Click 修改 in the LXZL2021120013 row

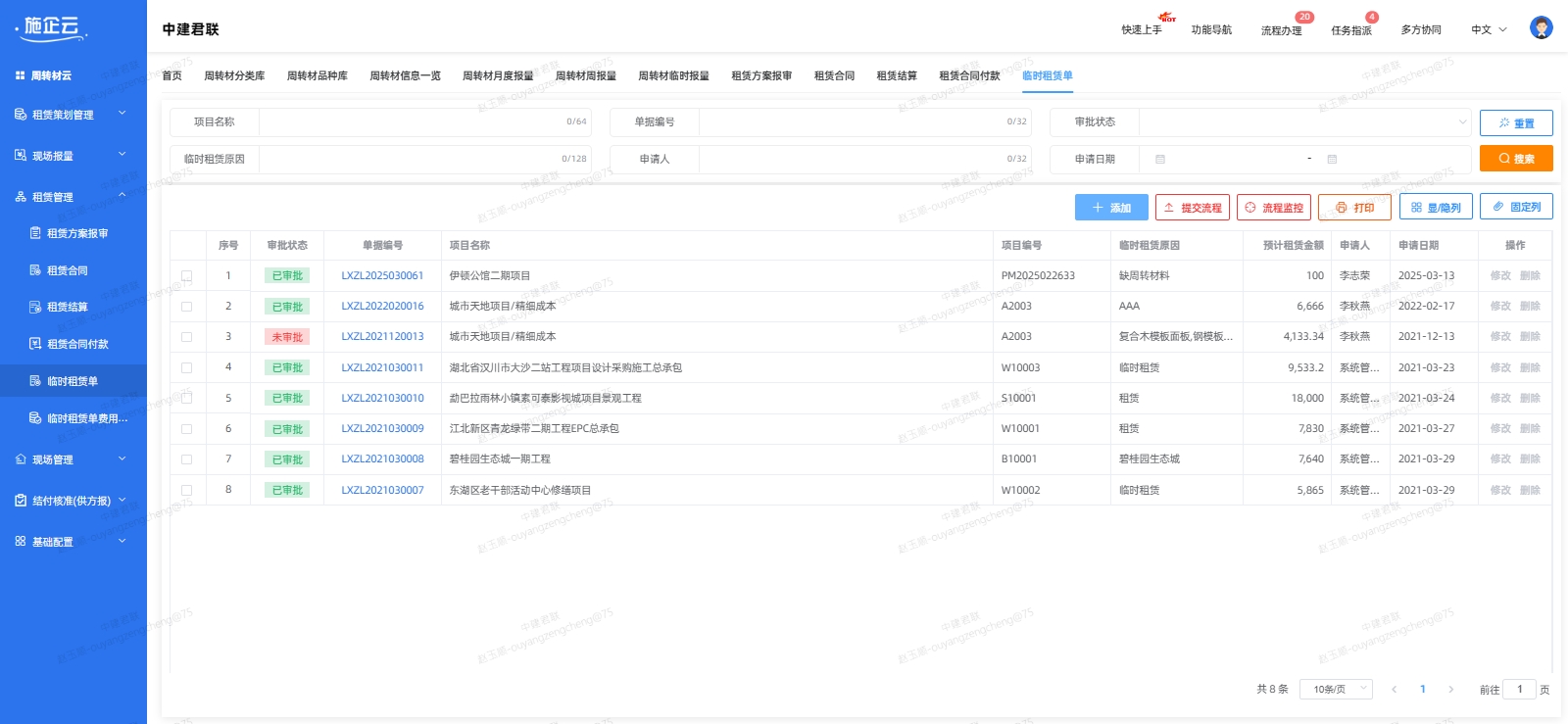tap(1500, 337)
